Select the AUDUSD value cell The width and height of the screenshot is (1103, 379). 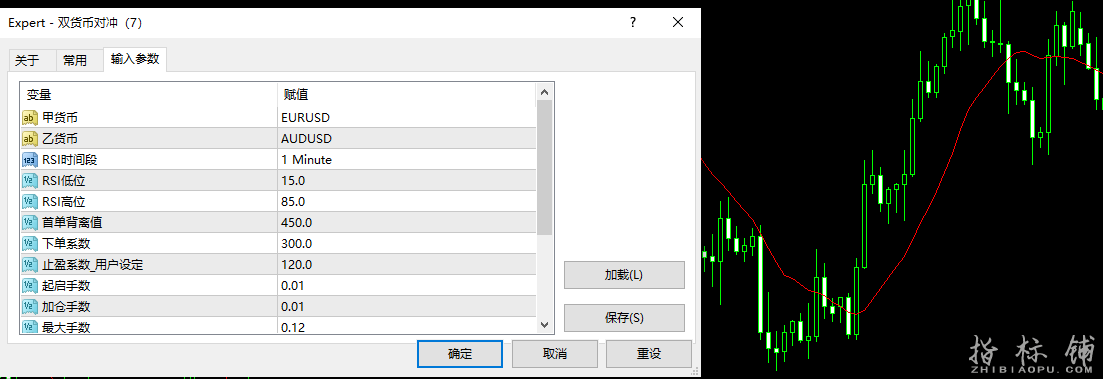click(406, 139)
